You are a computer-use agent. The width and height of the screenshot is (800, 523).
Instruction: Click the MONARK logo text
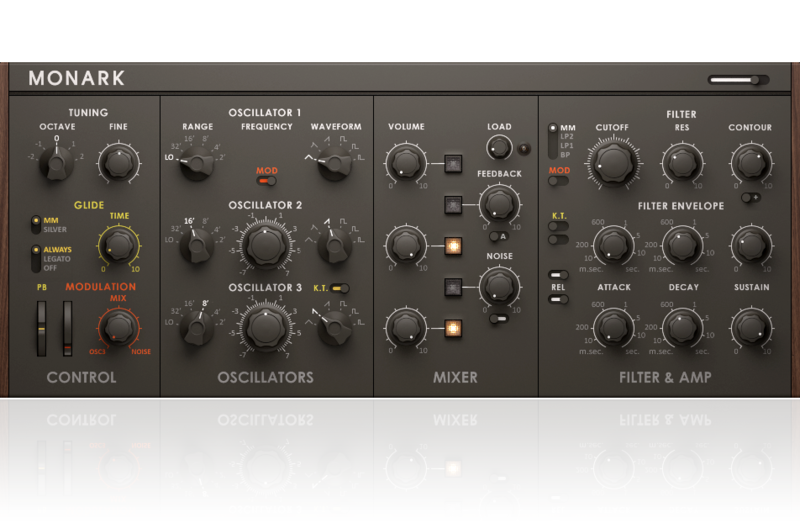(x=77, y=79)
